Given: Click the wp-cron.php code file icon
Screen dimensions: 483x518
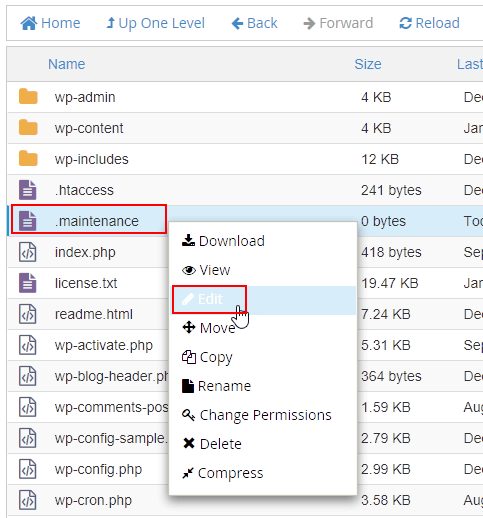Looking at the screenshot, I should coord(27,500).
